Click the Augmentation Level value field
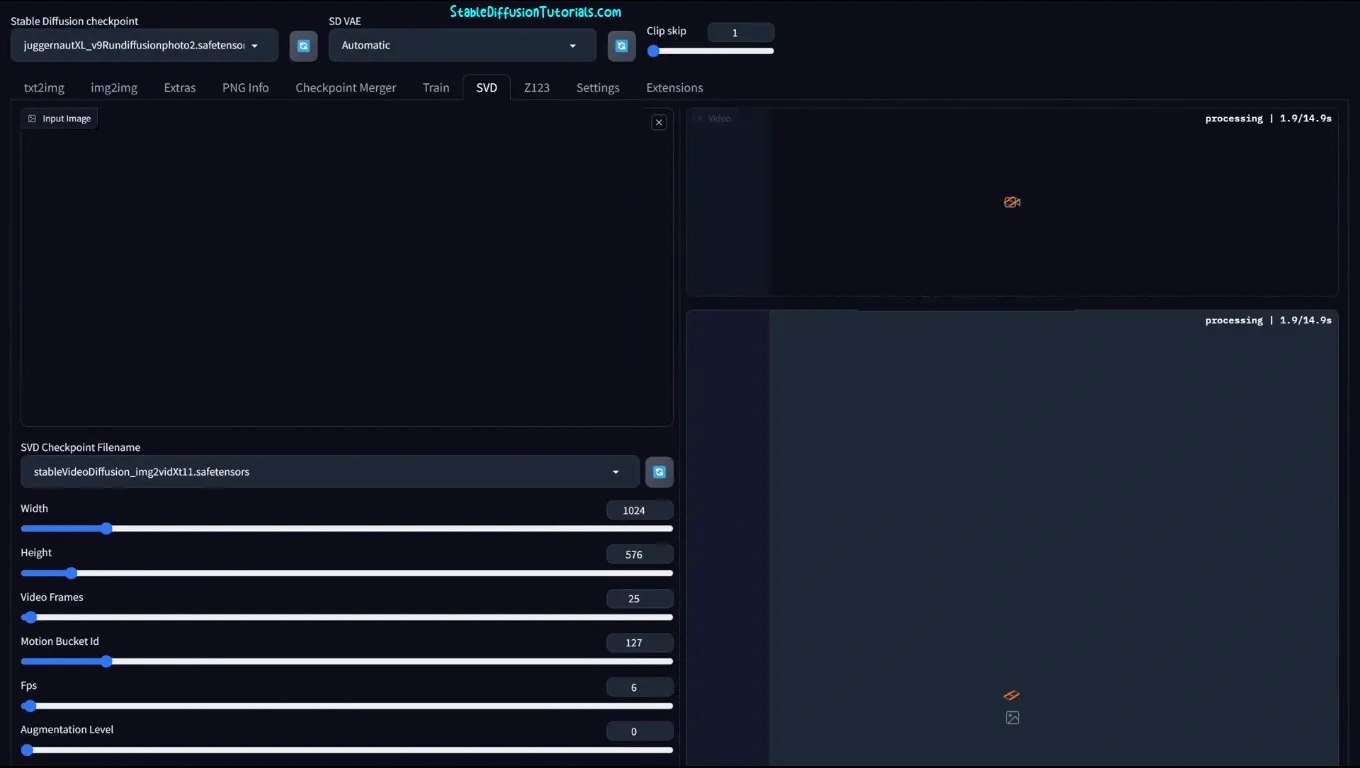The height and width of the screenshot is (768, 1360). (x=639, y=731)
